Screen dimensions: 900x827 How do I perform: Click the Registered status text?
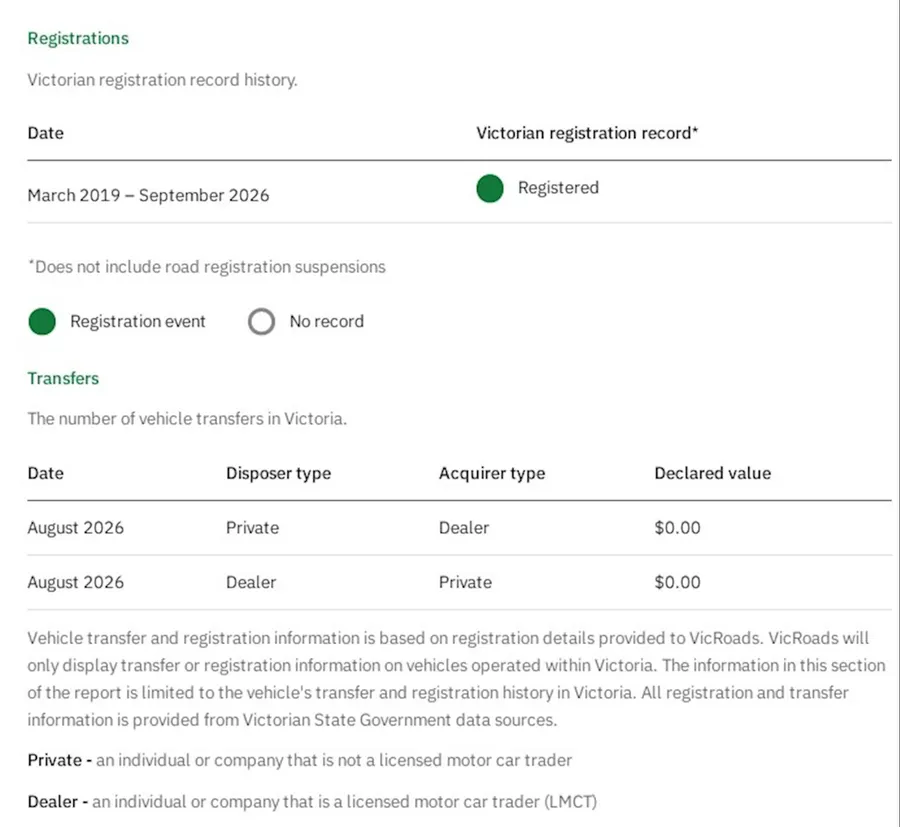(x=558, y=188)
